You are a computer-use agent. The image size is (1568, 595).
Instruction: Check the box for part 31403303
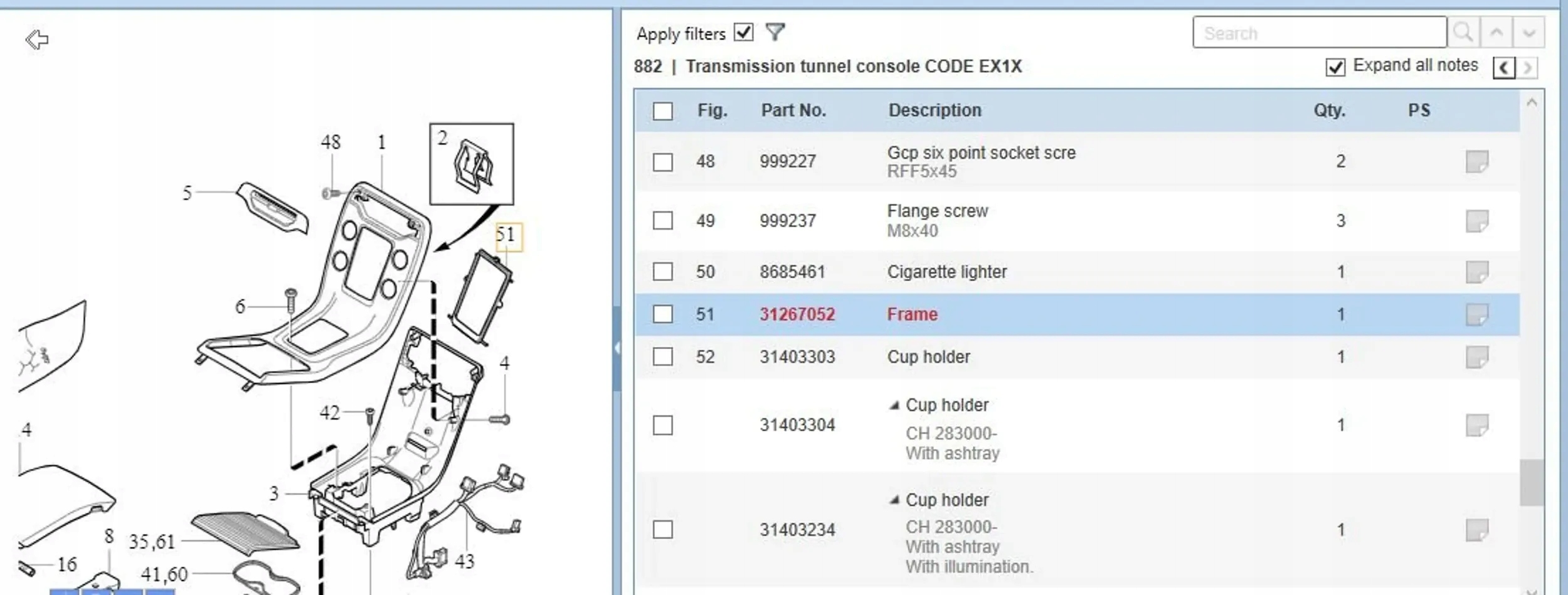tap(662, 356)
